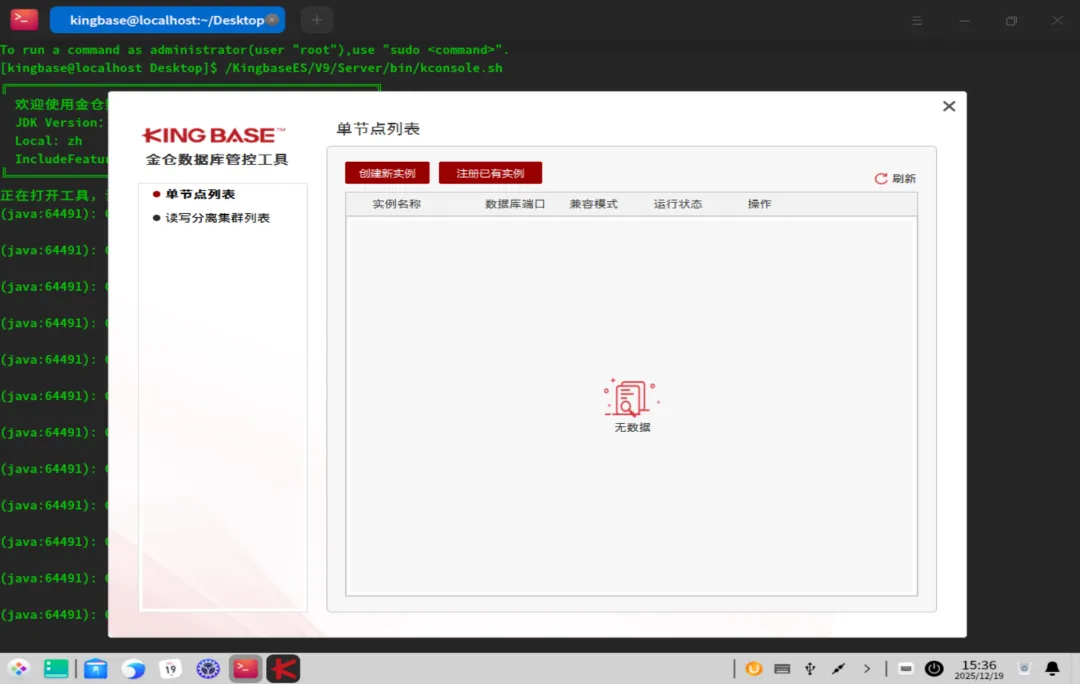This screenshot has width=1080, height=684.
Task: Open the on-screen keyboard tray icon
Action: pos(782,668)
